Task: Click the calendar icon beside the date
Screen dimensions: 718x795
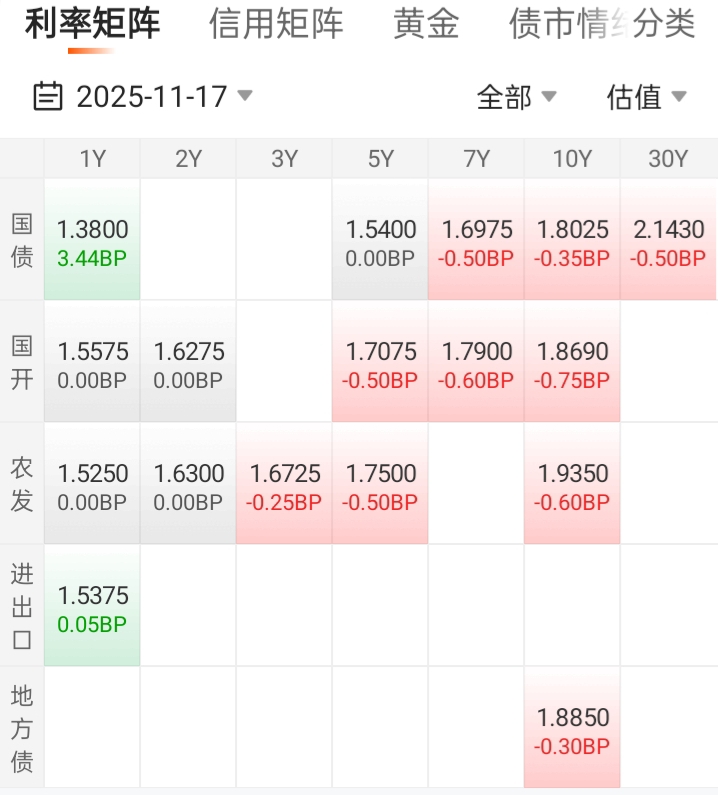Action: coord(48,96)
